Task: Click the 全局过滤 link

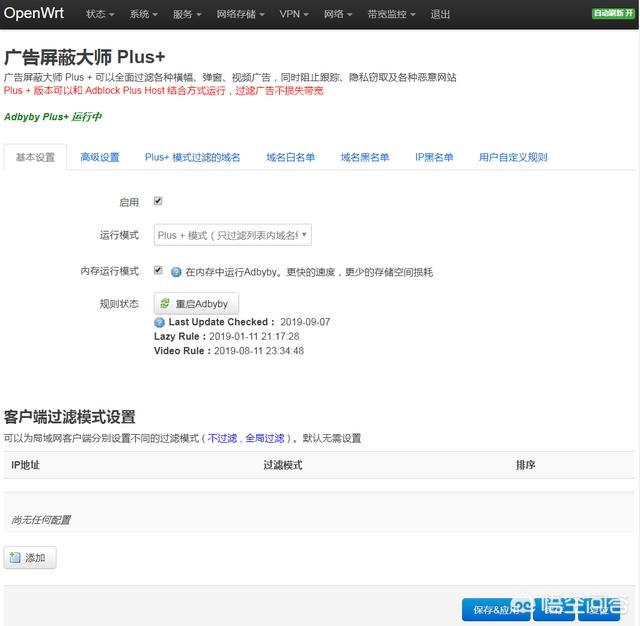Action: pyautogui.click(x=265, y=438)
